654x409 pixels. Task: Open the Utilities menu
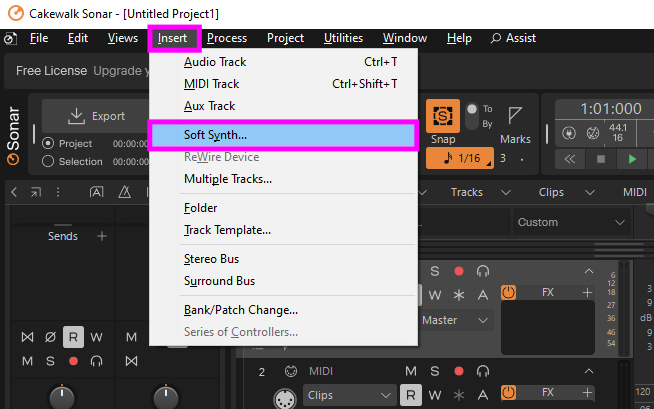(x=343, y=38)
